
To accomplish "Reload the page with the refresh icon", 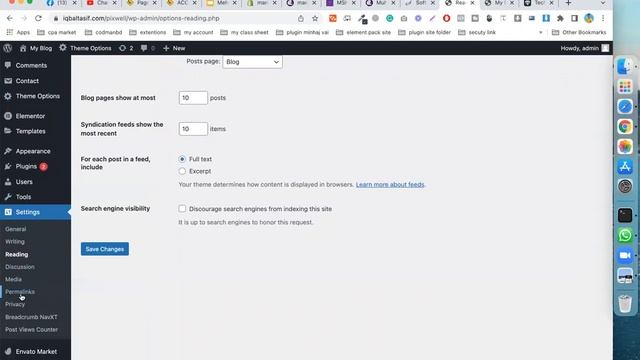I will pos(38,18).
